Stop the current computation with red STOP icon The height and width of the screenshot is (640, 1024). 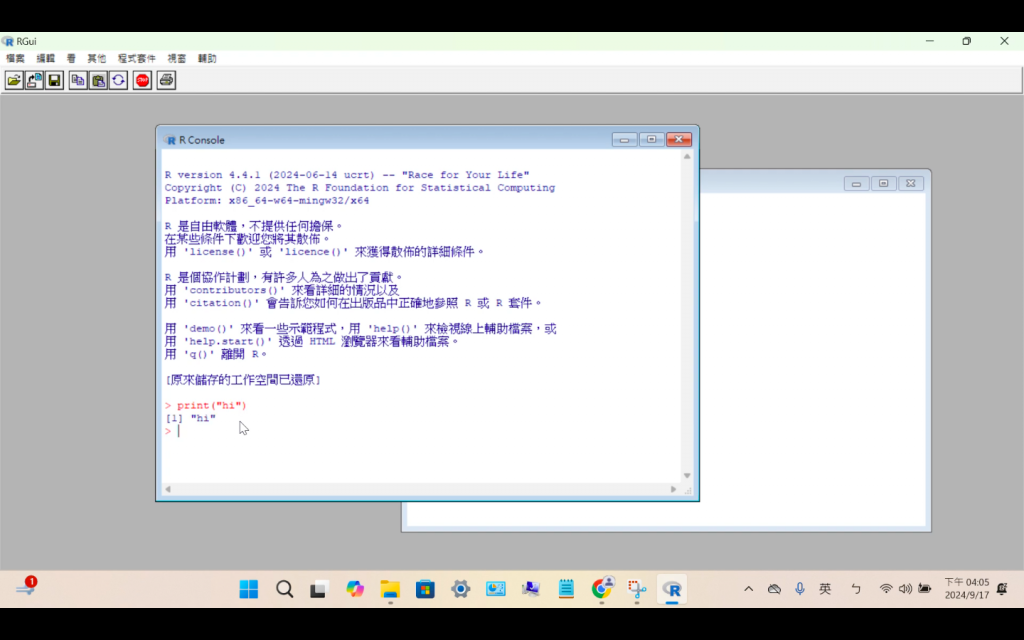coord(142,80)
